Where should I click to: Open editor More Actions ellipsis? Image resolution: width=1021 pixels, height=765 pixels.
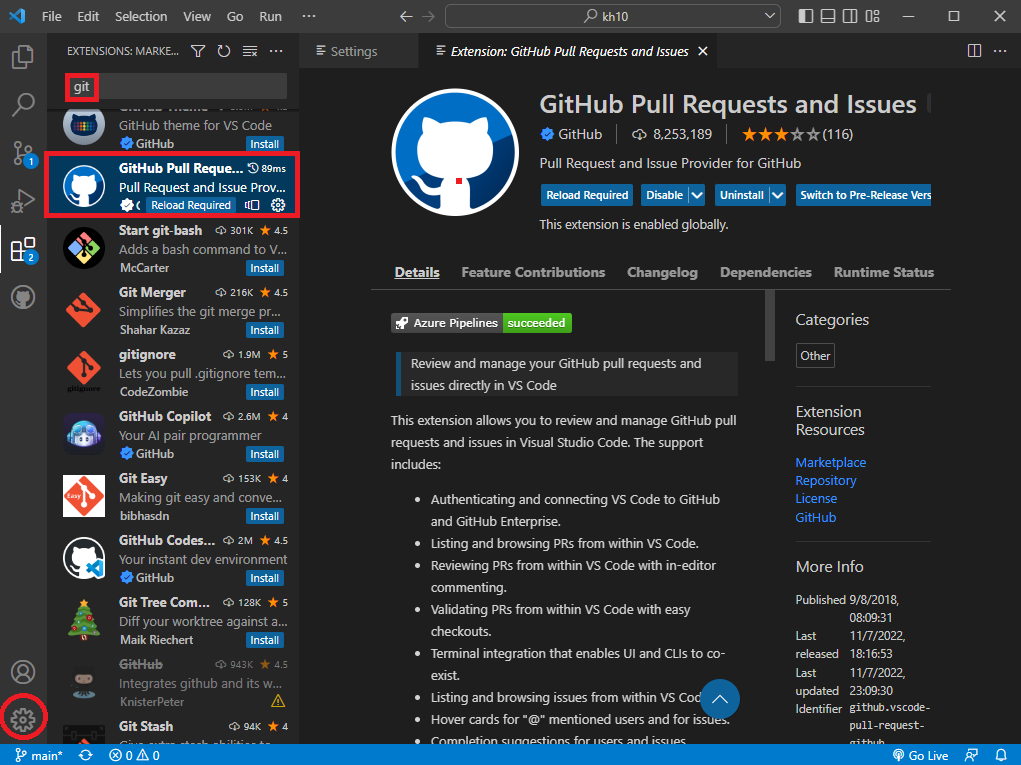tap(1000, 51)
